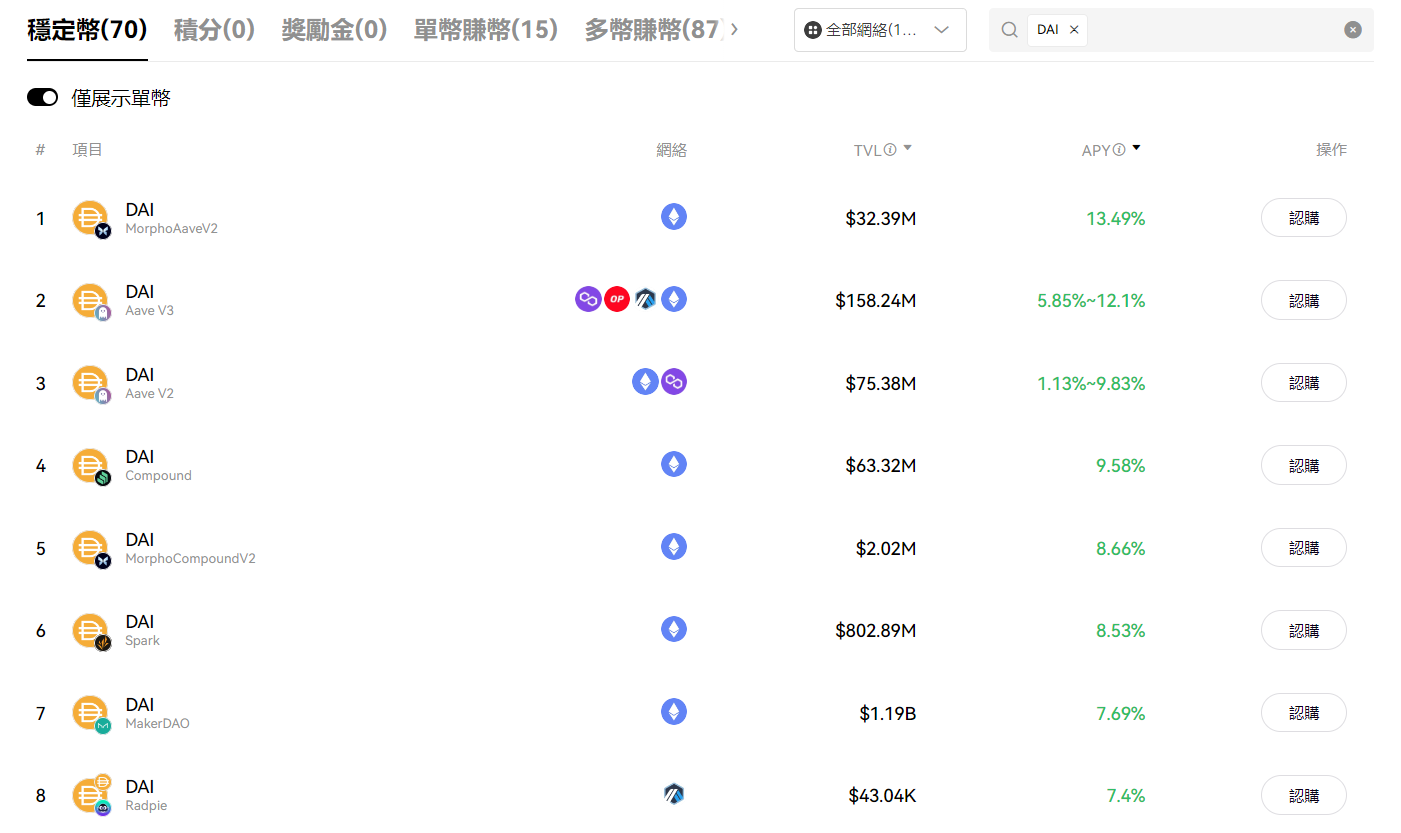Click 認購 for Aave V2
Image resolution: width=1401 pixels, height=833 pixels.
pyautogui.click(x=1303, y=383)
